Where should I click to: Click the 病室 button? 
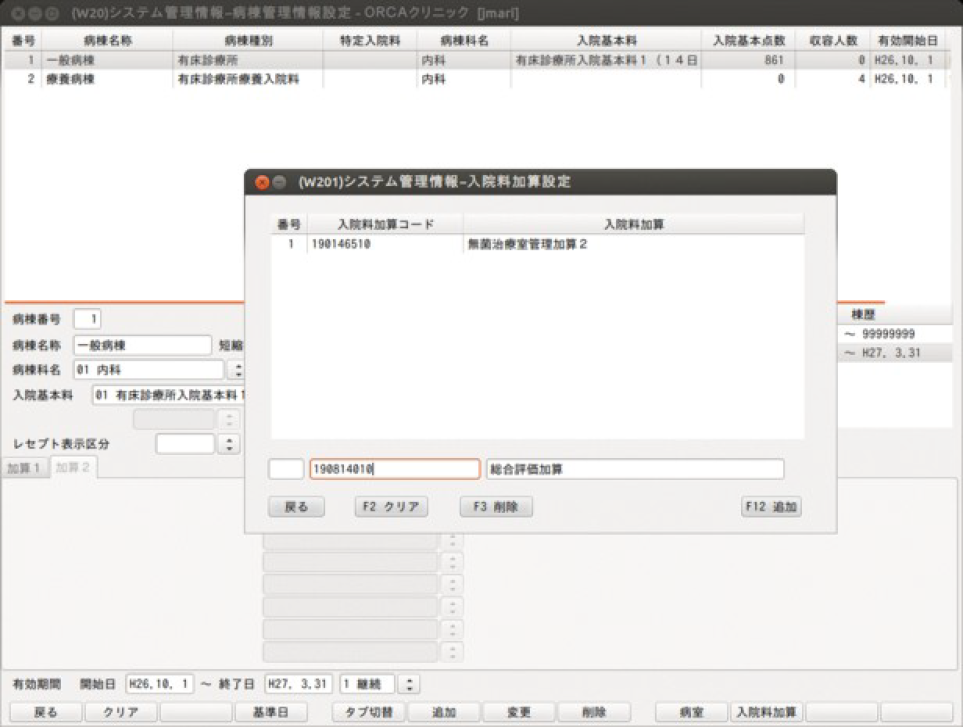691,713
